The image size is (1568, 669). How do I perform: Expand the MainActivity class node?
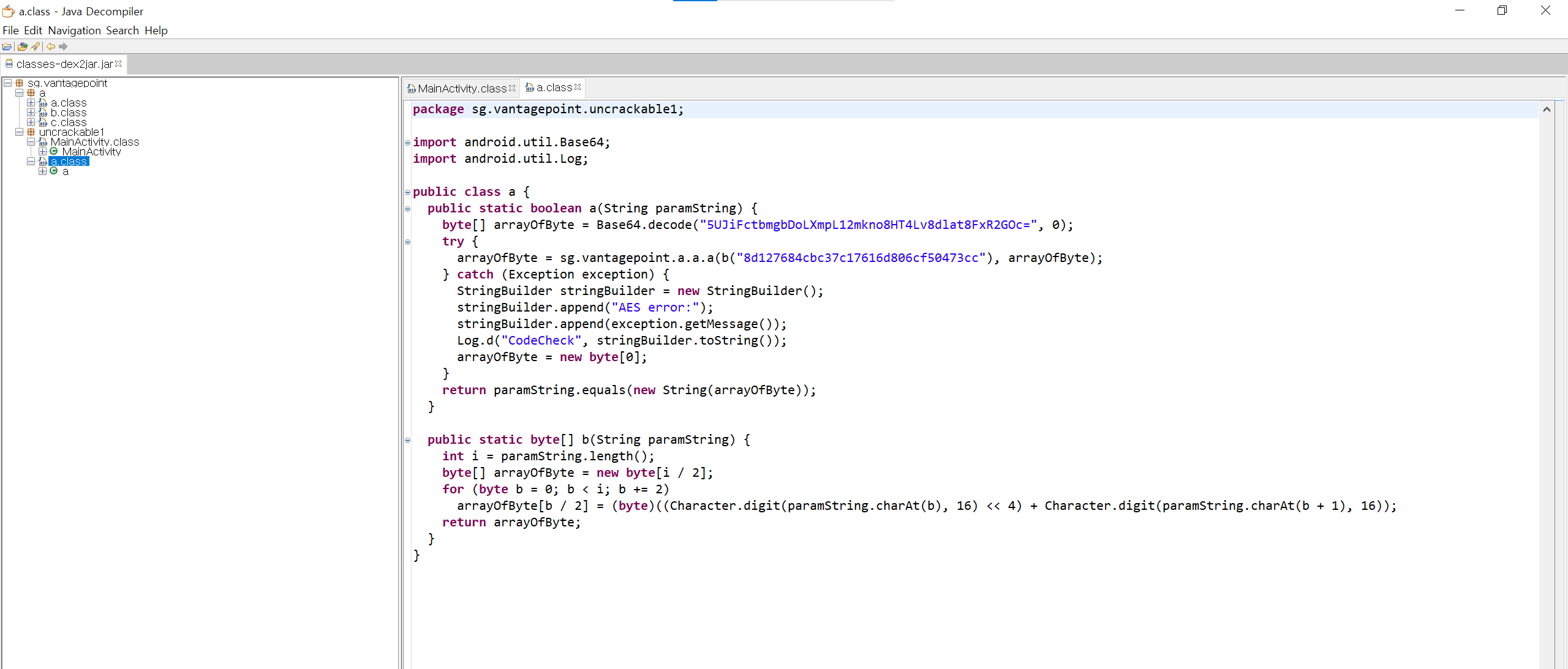click(42, 151)
